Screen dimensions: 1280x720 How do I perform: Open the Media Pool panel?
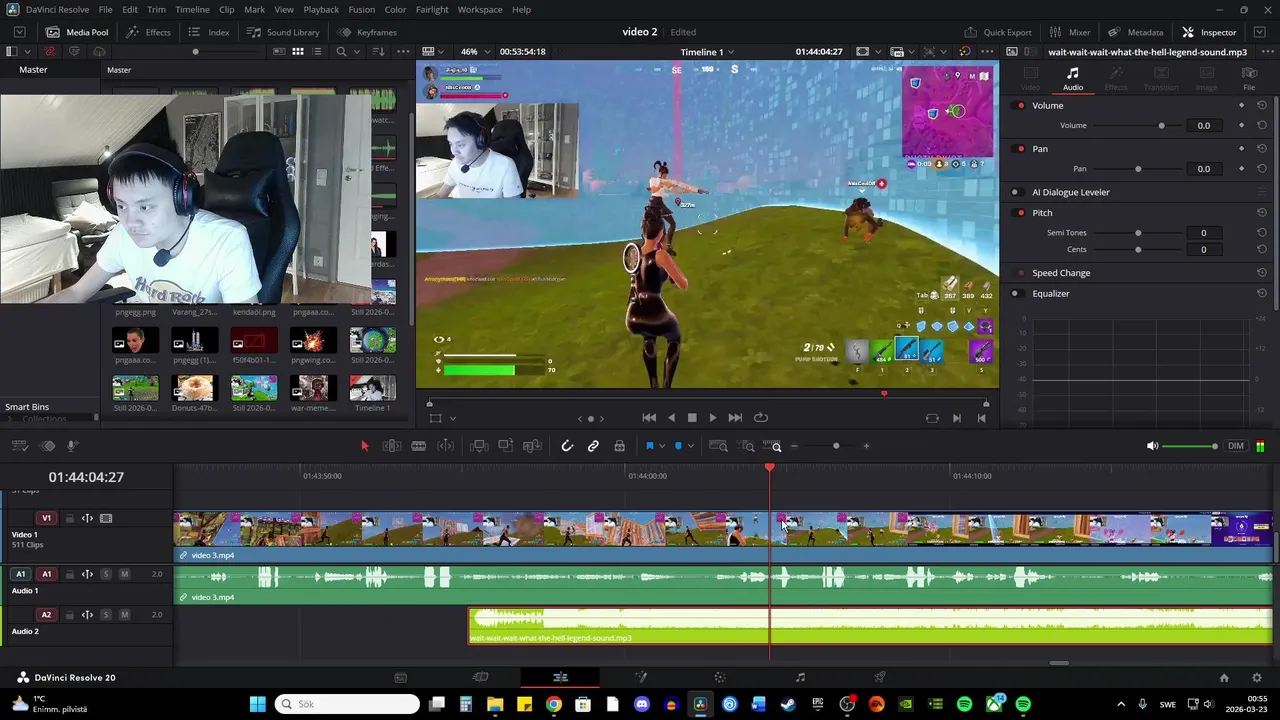[77, 32]
